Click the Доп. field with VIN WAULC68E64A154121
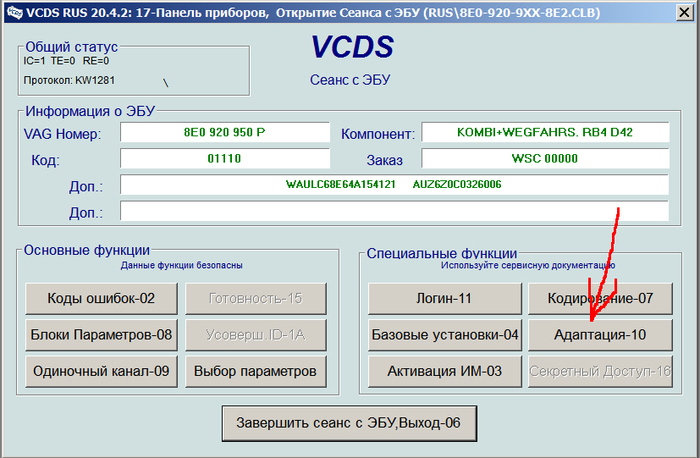The image size is (700, 458). (394, 184)
